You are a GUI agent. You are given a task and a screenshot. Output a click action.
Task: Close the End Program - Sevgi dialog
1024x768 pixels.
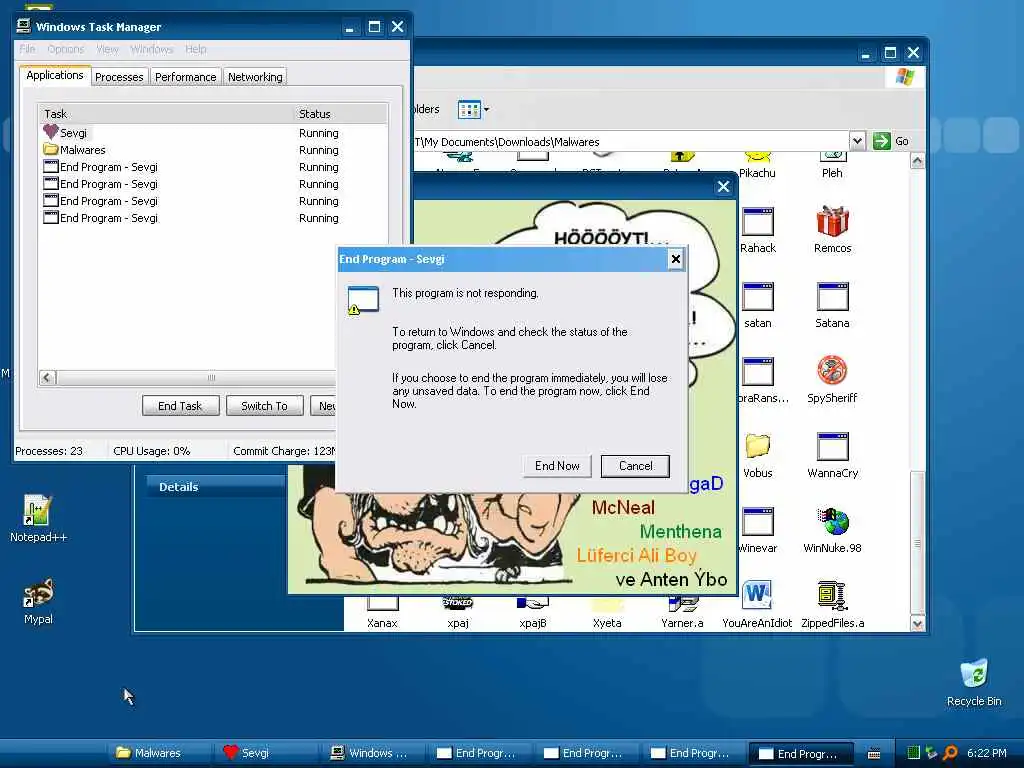click(x=675, y=259)
